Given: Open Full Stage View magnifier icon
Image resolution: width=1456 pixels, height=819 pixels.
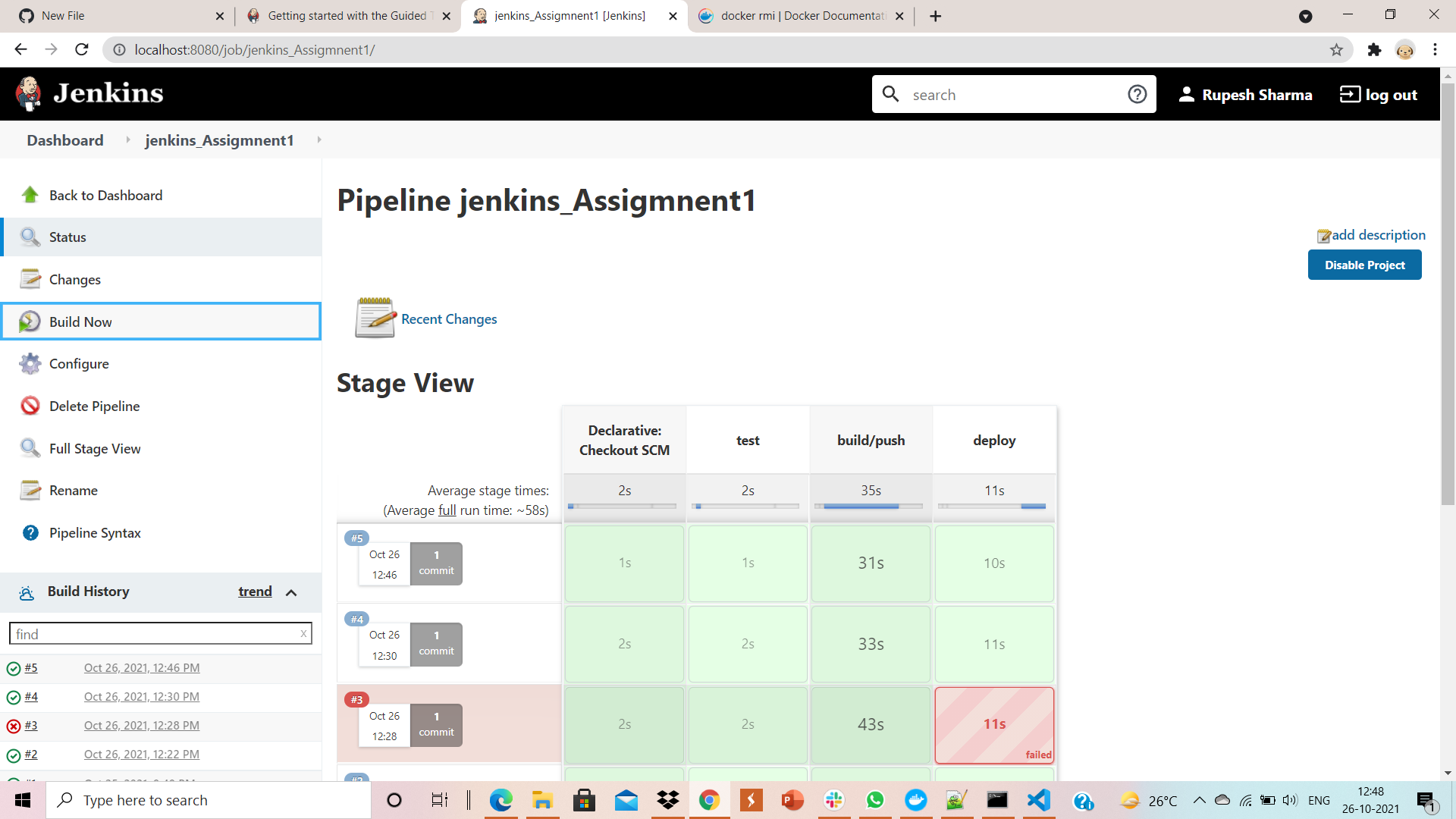Looking at the screenshot, I should click(30, 448).
